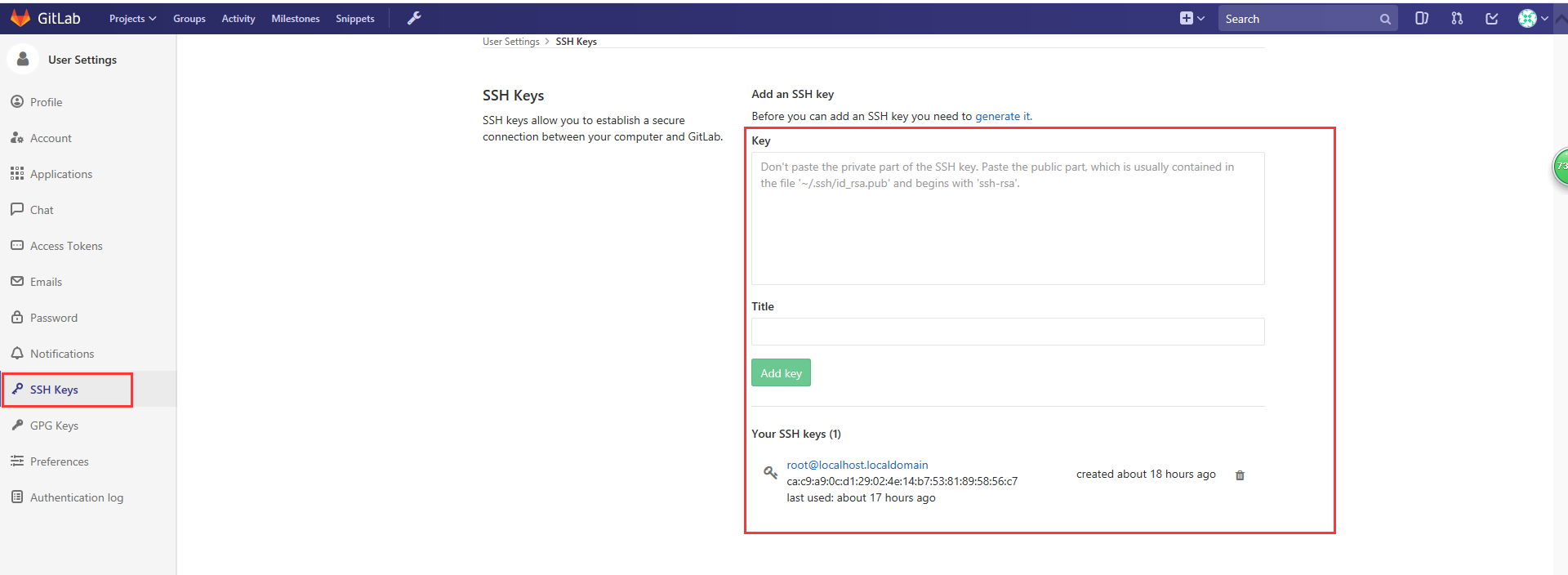Click the green floating badge at right edge

(1561, 167)
